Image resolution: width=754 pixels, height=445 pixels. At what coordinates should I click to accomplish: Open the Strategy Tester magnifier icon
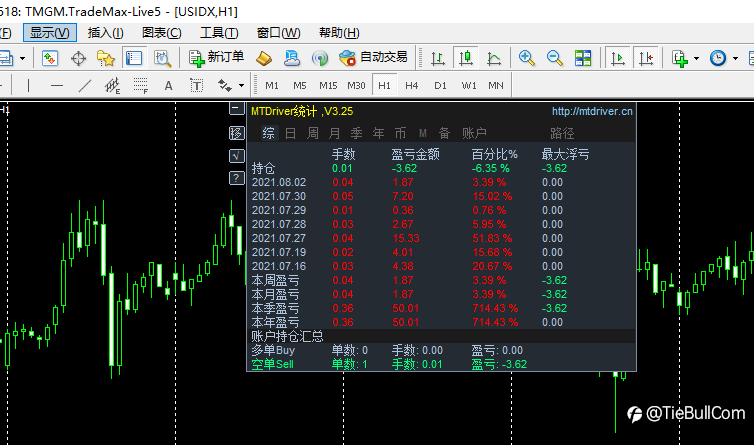pyautogui.click(x=162, y=58)
